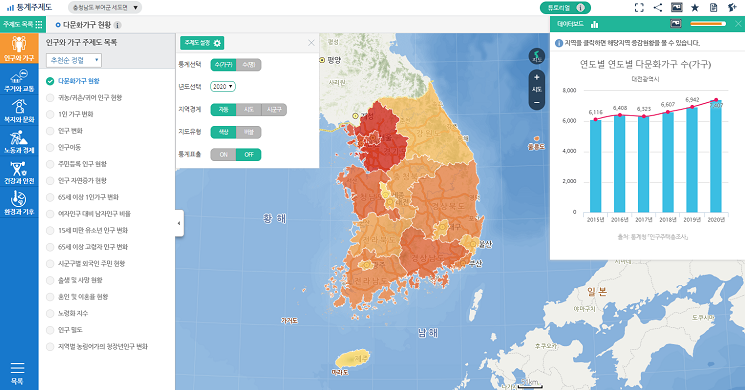Select 시군구별 외국인 주민 현황 option

click(x=50, y=264)
